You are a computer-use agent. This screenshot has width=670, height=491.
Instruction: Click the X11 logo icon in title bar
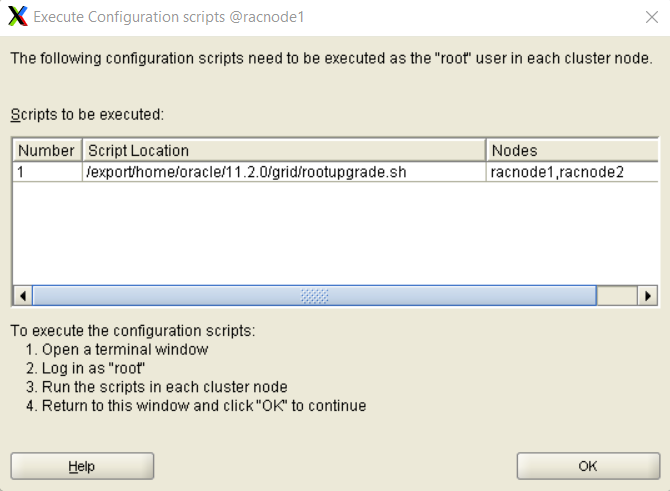(18, 17)
